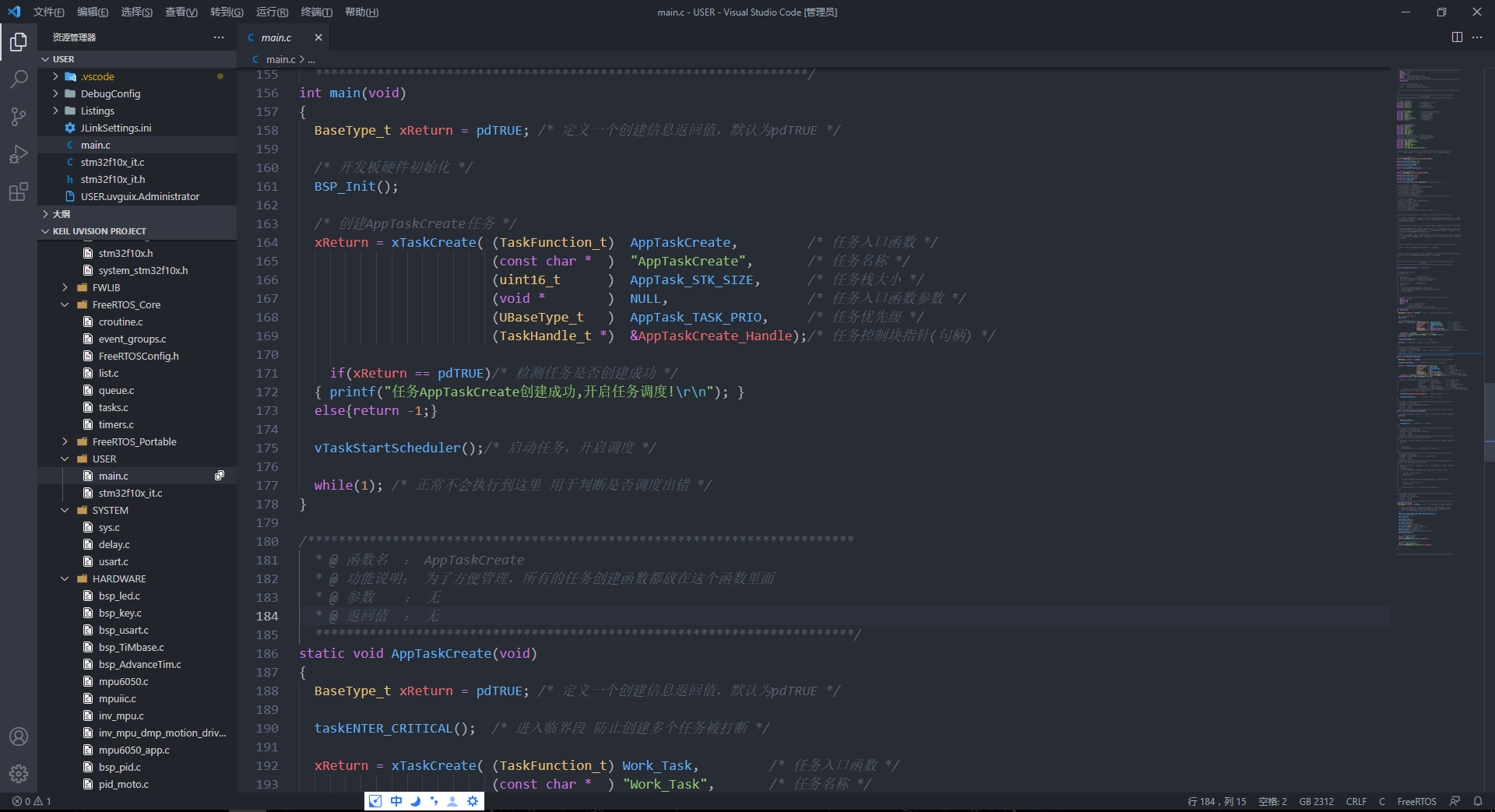
Task: Open the Source Control view
Action: point(19,116)
